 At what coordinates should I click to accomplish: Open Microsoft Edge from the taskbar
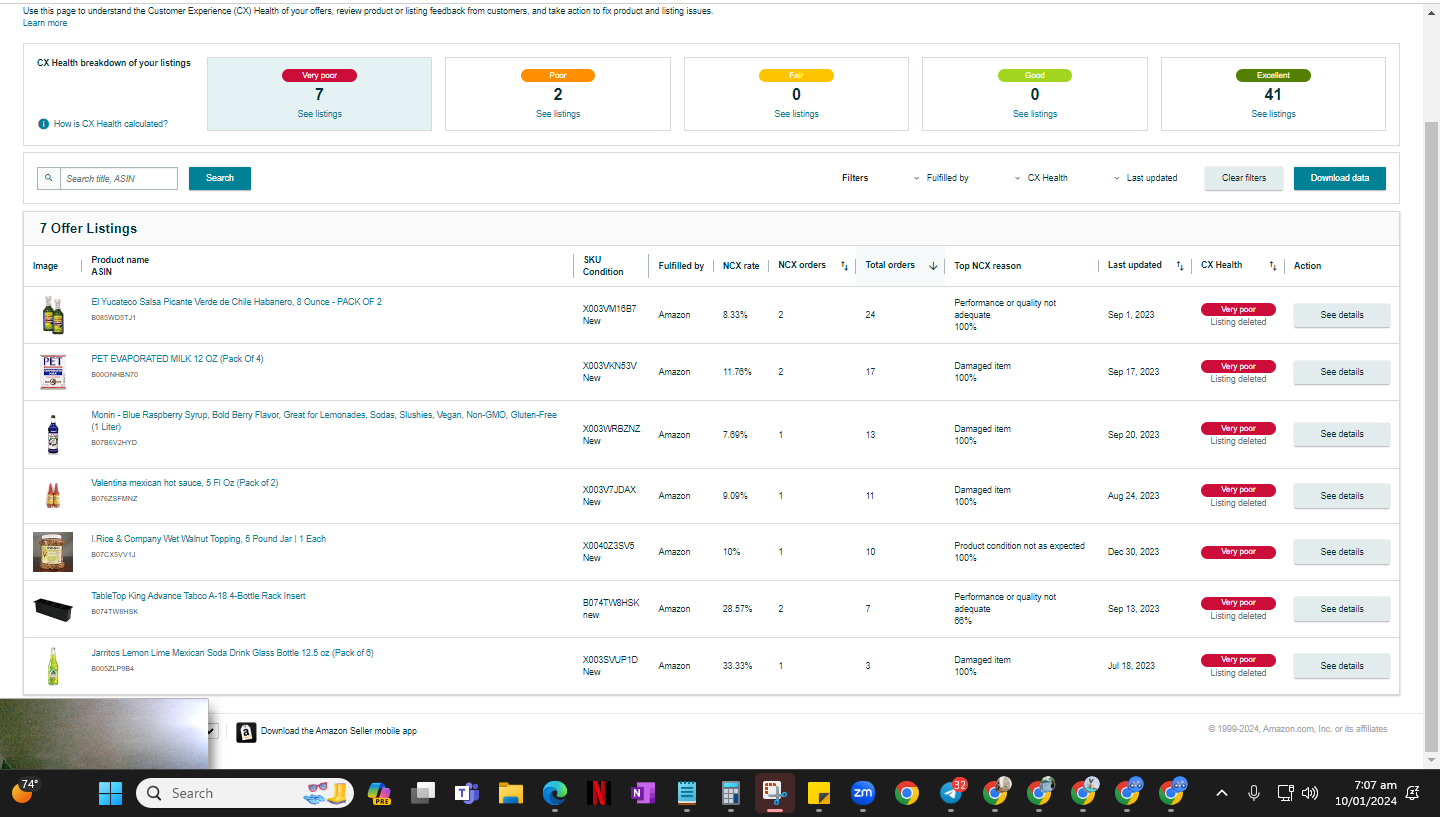(x=555, y=793)
